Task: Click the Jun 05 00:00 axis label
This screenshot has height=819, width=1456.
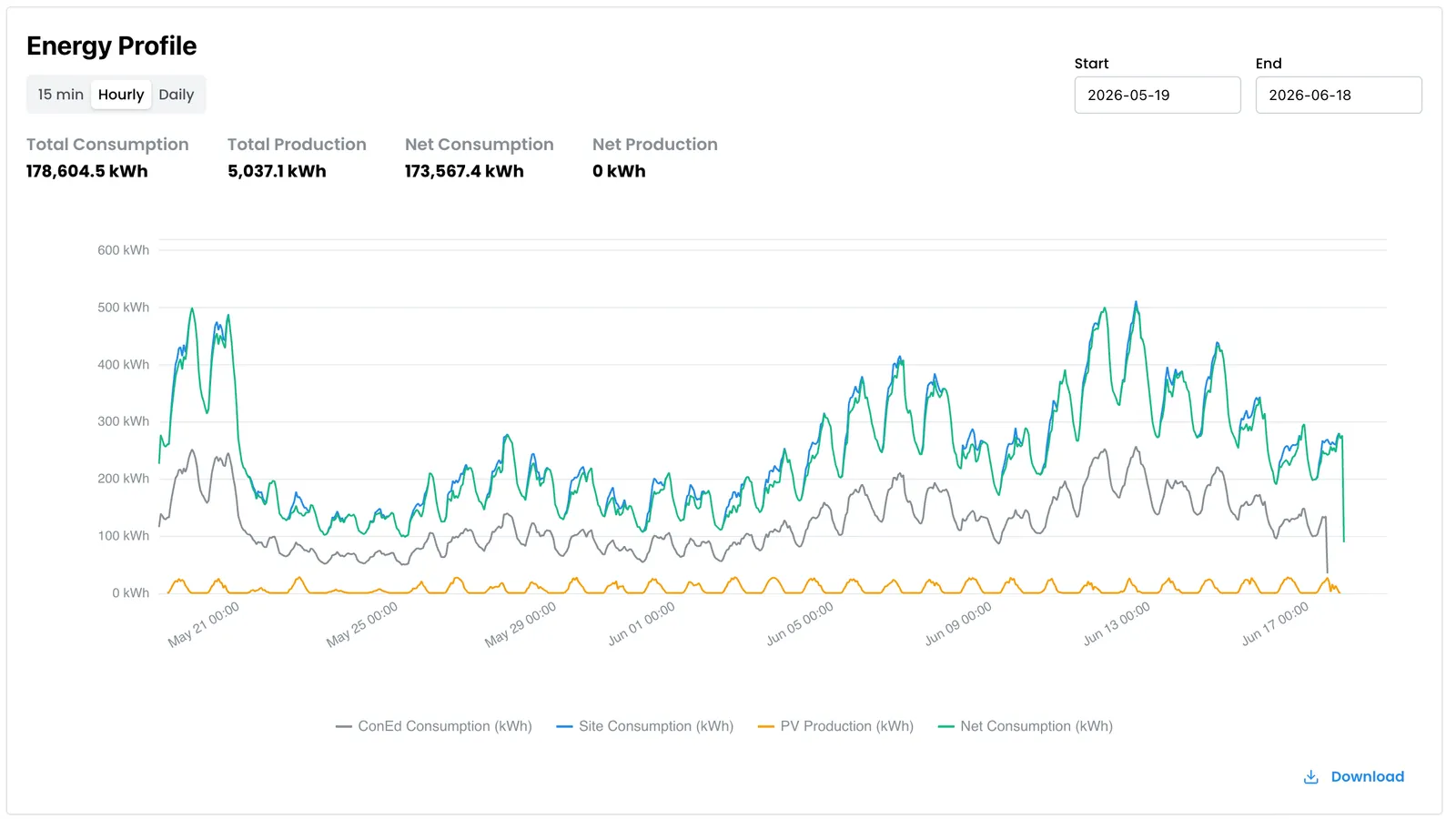Action: [800, 624]
